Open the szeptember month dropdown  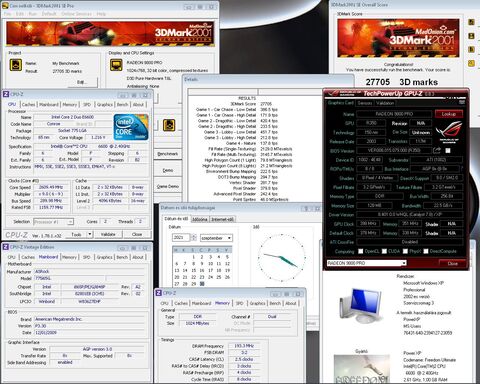pos(216,238)
